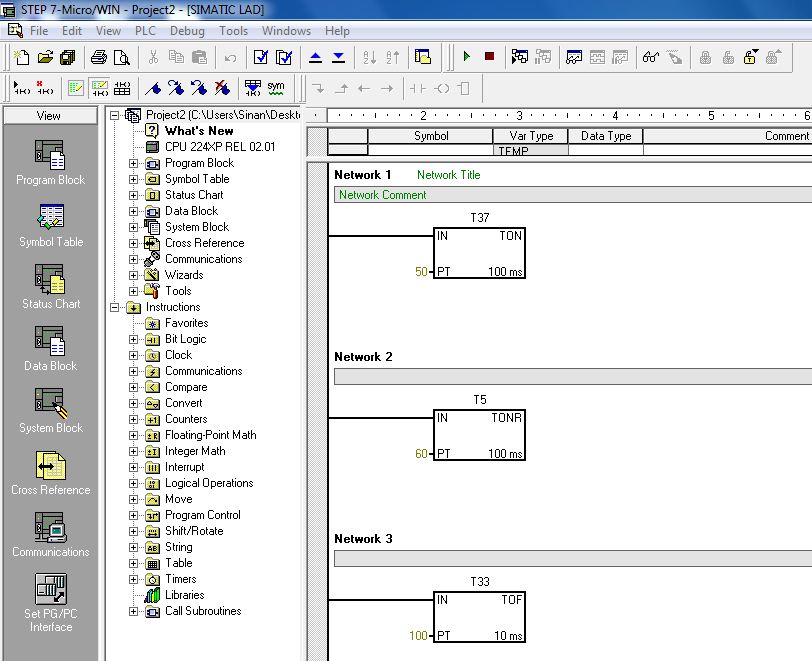This screenshot has height=661, width=812.
Task: Open Status Chart in the View navigation bar
Action: pyautogui.click(x=51, y=287)
